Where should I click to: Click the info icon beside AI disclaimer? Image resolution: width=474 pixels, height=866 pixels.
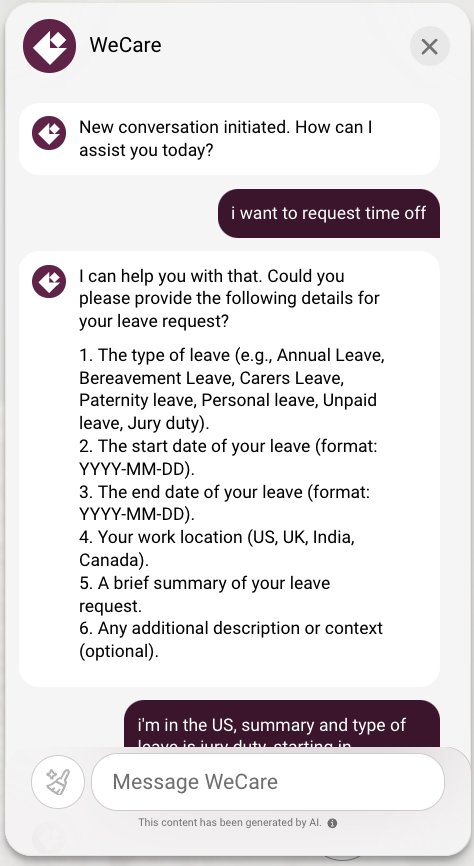click(x=332, y=823)
